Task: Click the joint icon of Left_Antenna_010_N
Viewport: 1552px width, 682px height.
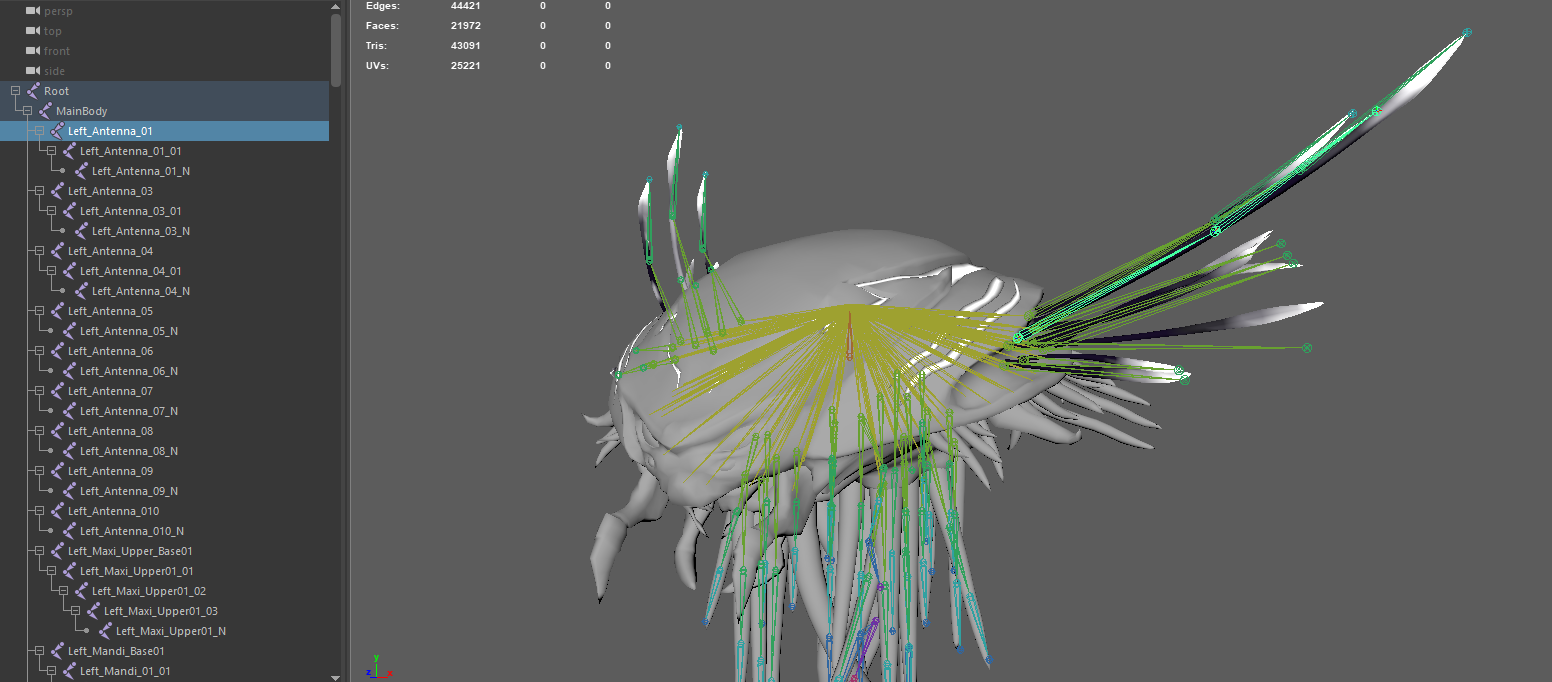Action: (x=69, y=531)
